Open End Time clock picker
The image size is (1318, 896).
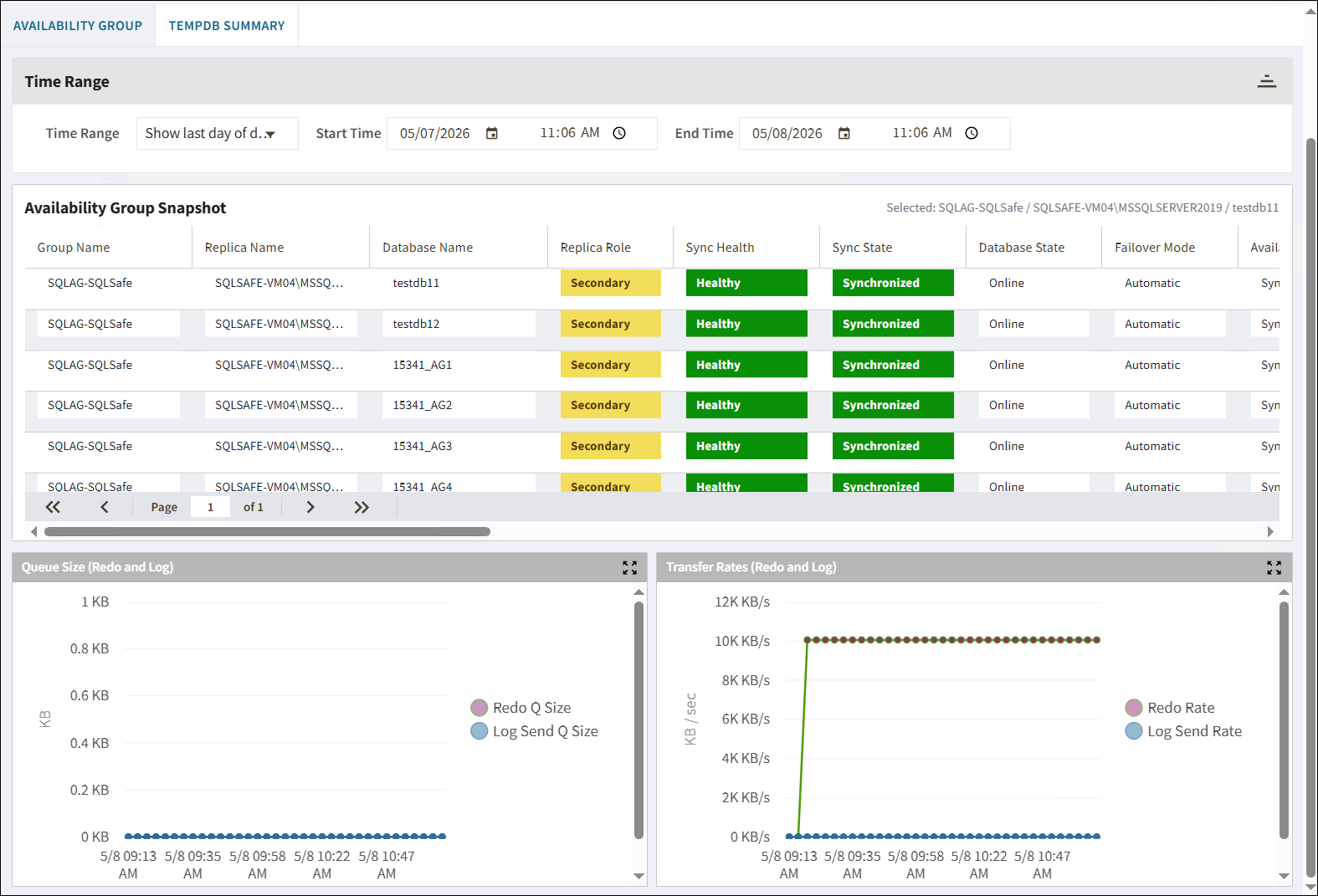pos(972,133)
